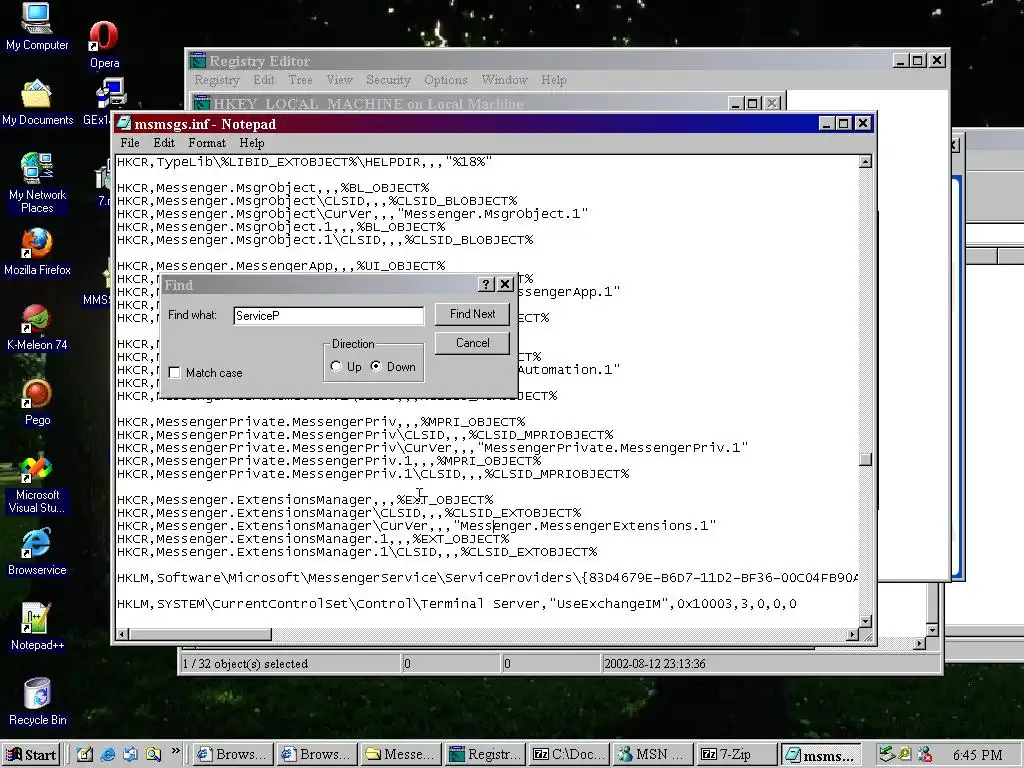1024x768 pixels.
Task: Switch to the Messe... folder taskbar button
Action: click(x=400, y=754)
